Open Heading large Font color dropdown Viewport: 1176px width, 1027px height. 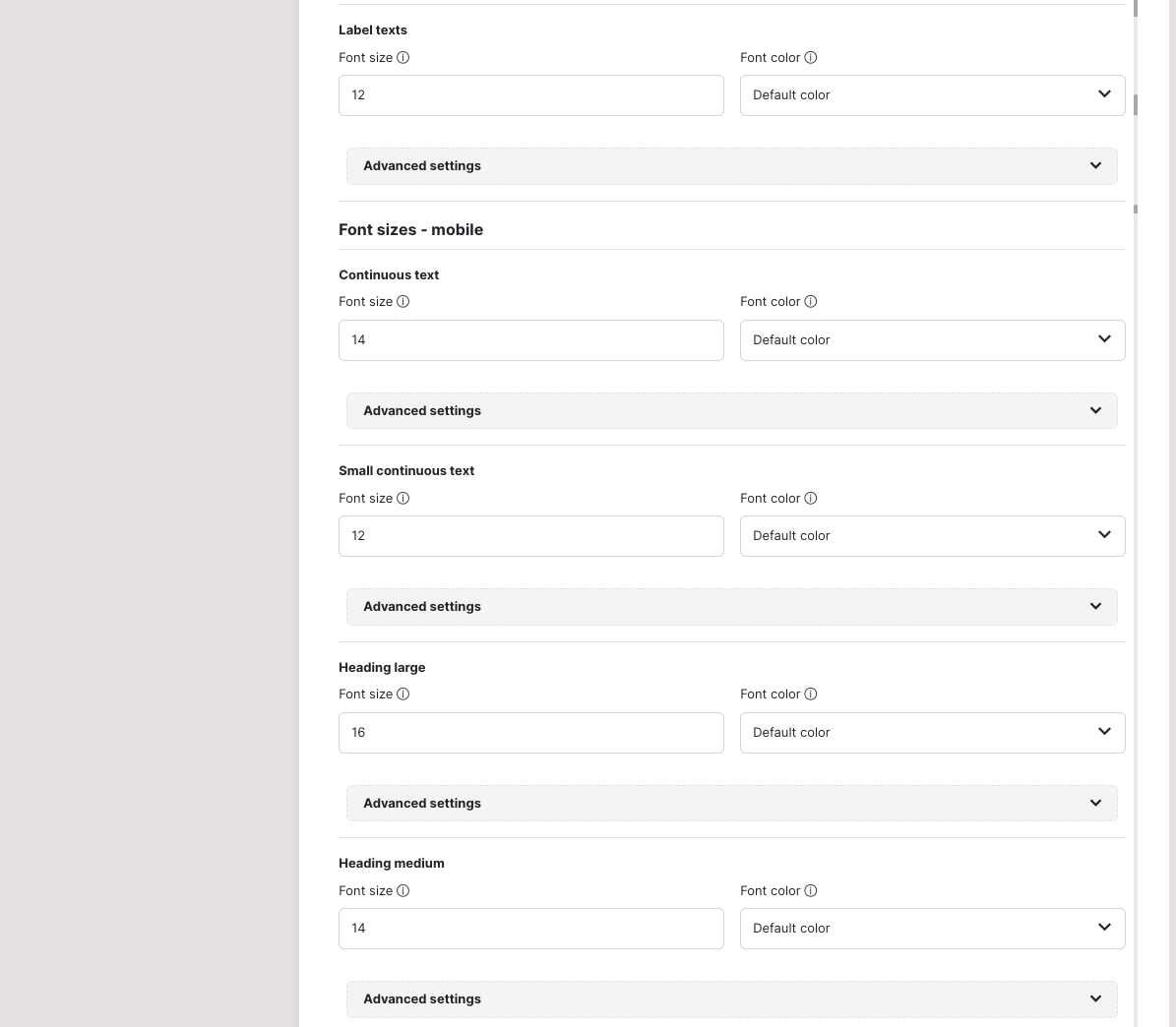pos(932,733)
